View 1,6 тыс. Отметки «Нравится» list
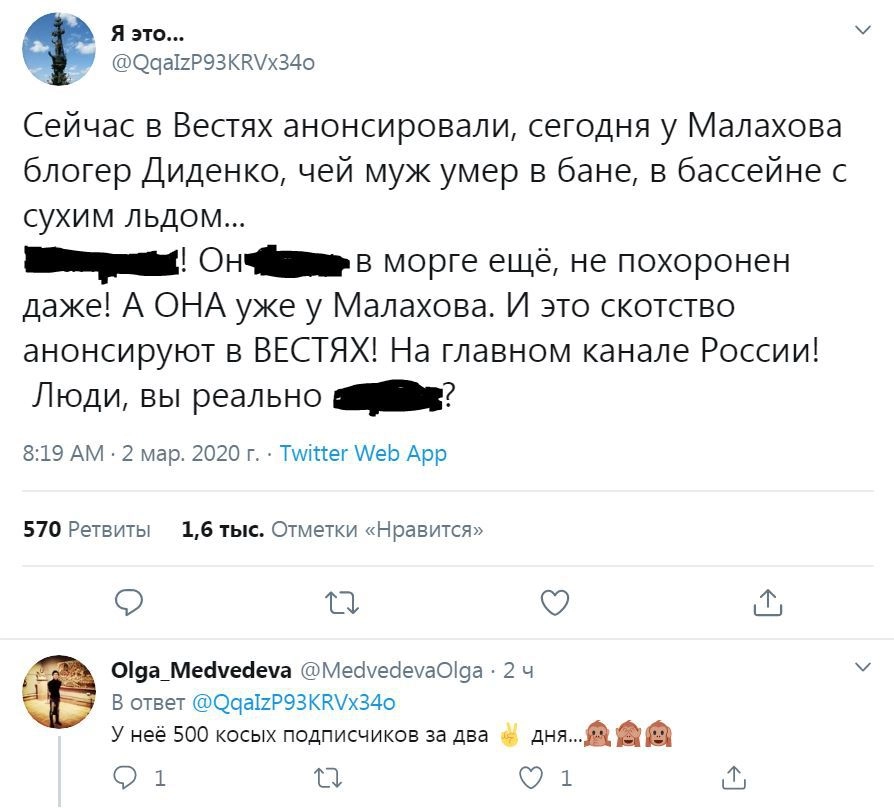Screen dimensions: 894x812 coord(333,529)
